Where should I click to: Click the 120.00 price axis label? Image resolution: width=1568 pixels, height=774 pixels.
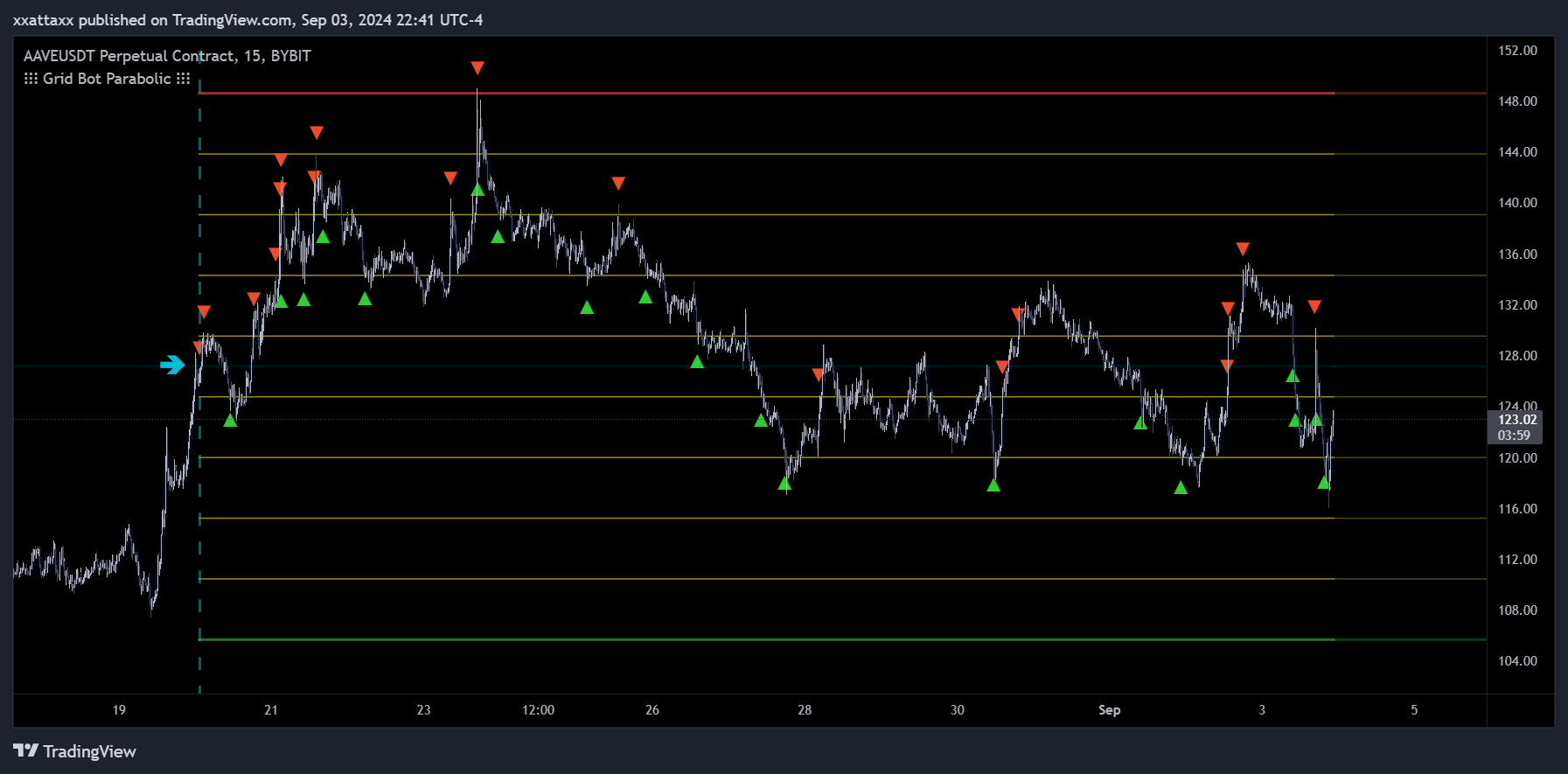click(x=1517, y=458)
